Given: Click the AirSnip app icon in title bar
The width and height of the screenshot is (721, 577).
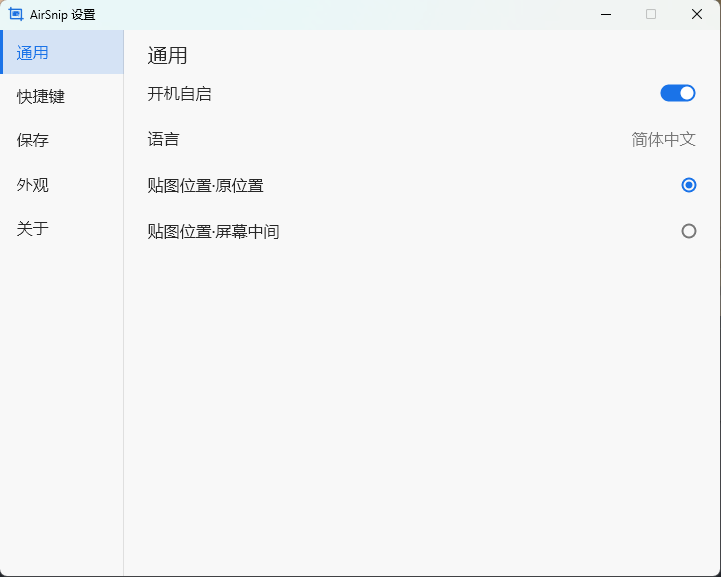Looking at the screenshot, I should coord(16,14).
